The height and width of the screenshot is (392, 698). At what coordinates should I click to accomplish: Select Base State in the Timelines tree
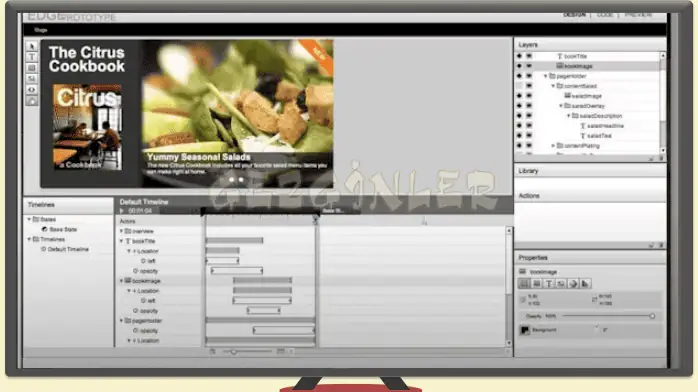pyautogui.click(x=63, y=230)
